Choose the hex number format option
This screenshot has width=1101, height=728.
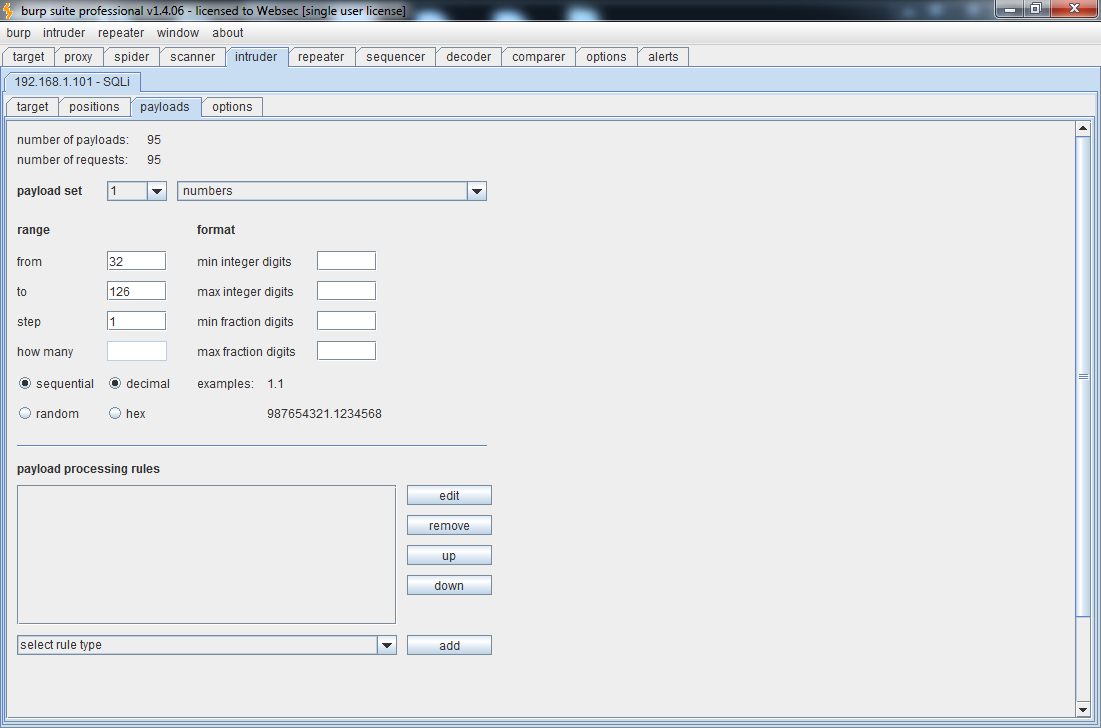tap(115, 414)
